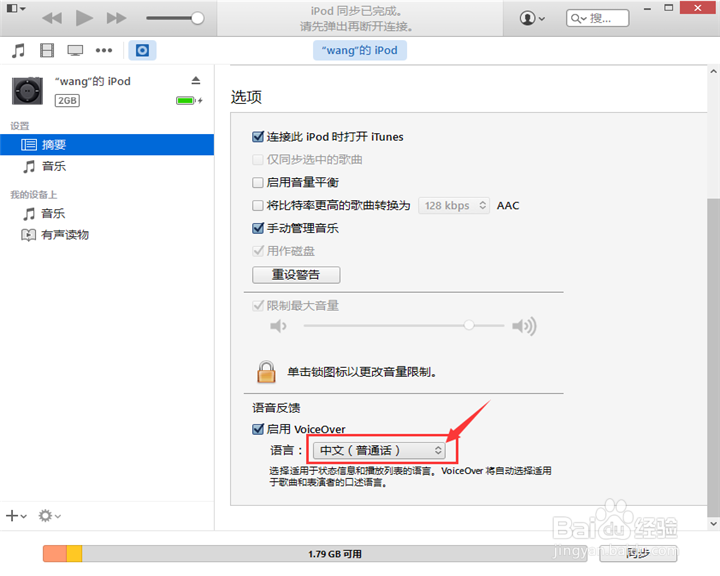Image resolution: width=720 pixels, height=576 pixels.
Task: Open the 中文（普通话）language dropdown
Action: click(x=379, y=450)
